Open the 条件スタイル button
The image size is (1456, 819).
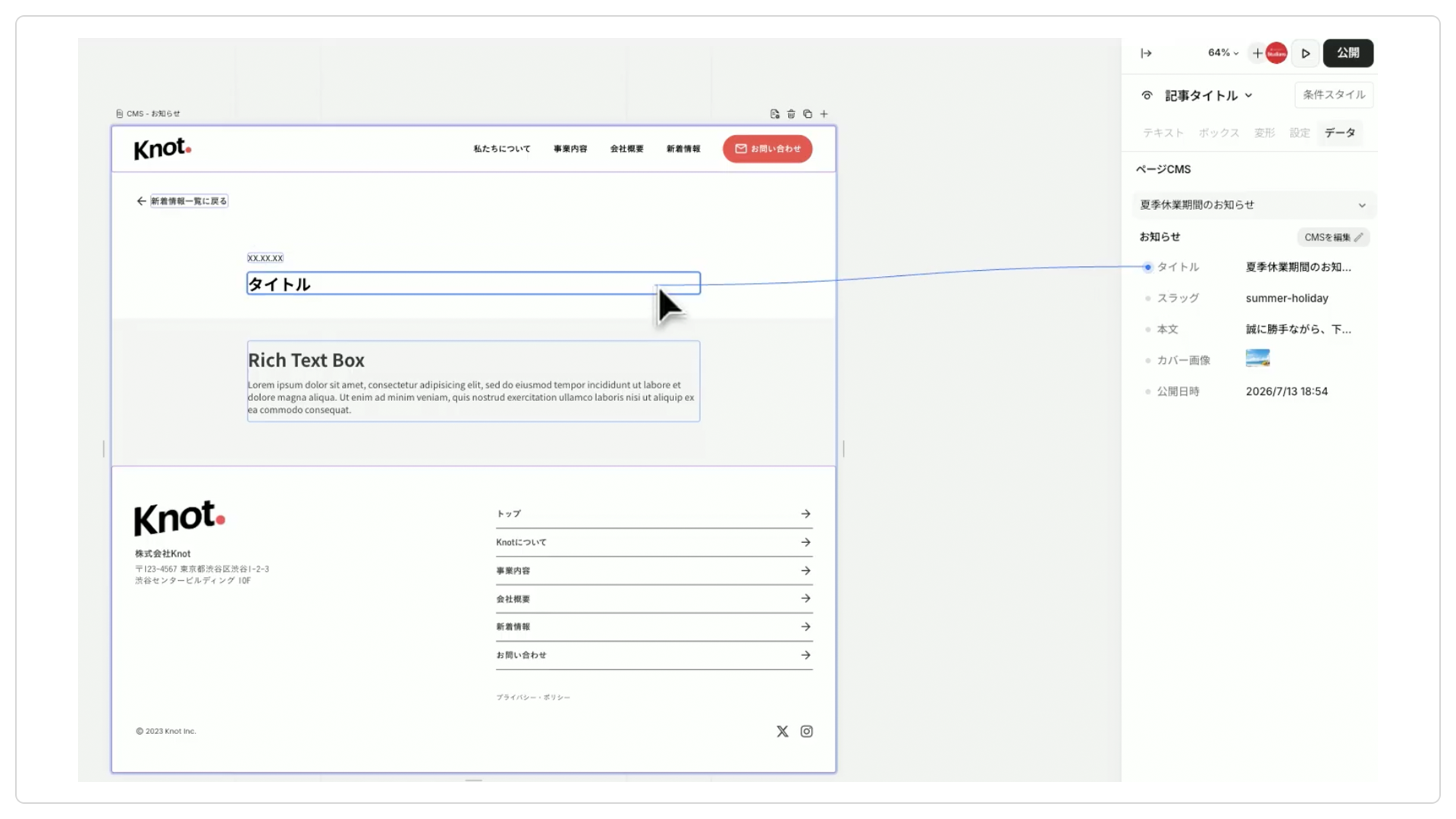click(1333, 95)
